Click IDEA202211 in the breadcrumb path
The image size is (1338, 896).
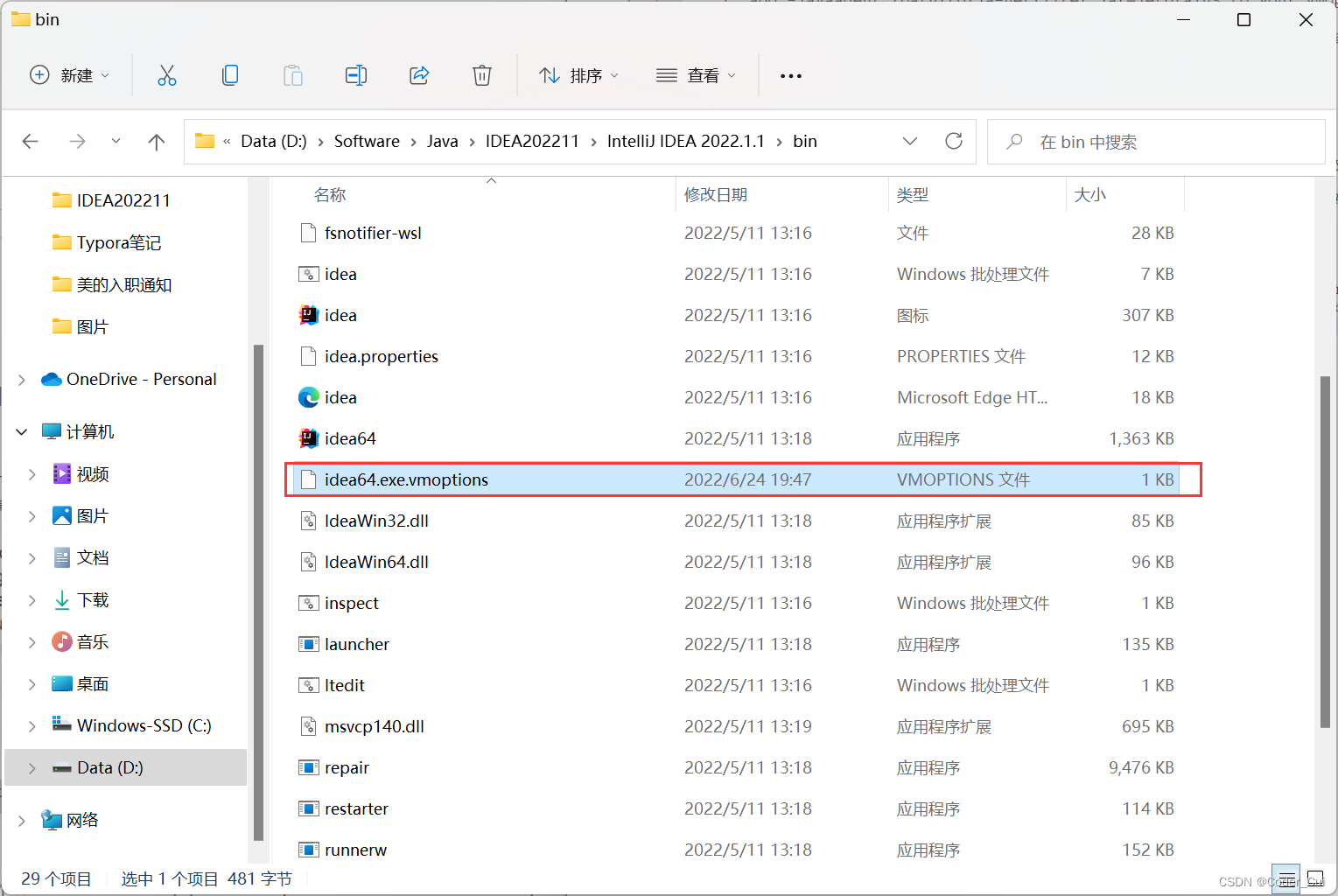pos(532,141)
